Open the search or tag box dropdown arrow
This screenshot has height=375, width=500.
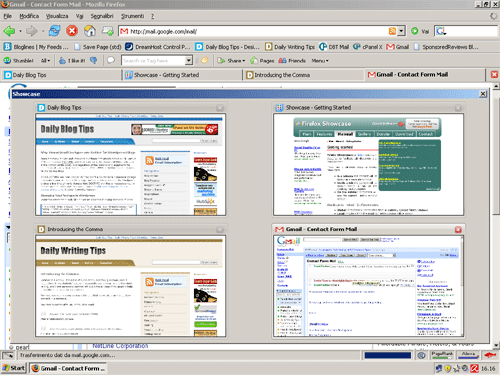tap(189, 60)
